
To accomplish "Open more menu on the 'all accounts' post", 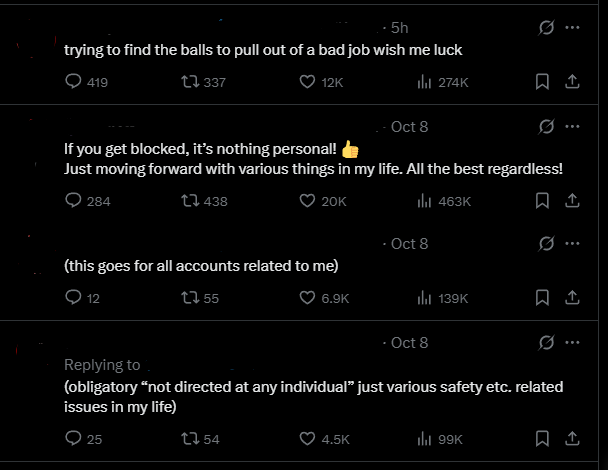I will [572, 244].
